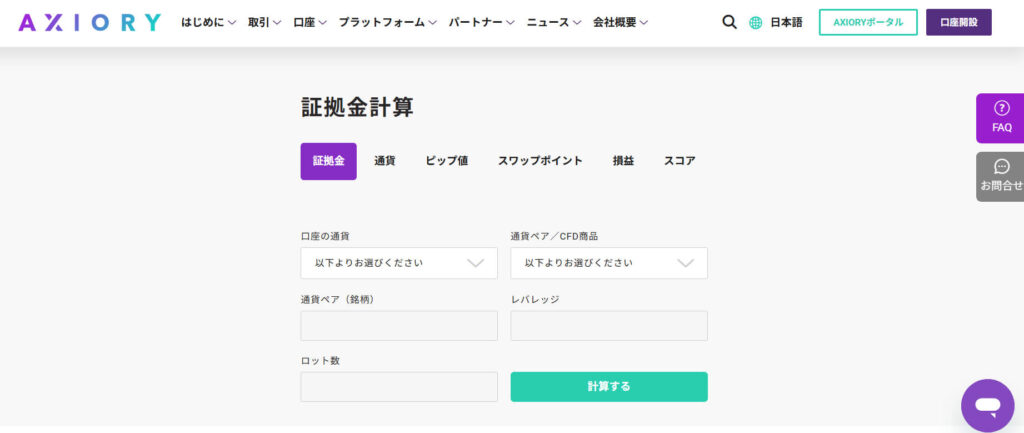Click the globe language icon
Image resolution: width=1024 pixels, height=433 pixels.
coord(756,23)
